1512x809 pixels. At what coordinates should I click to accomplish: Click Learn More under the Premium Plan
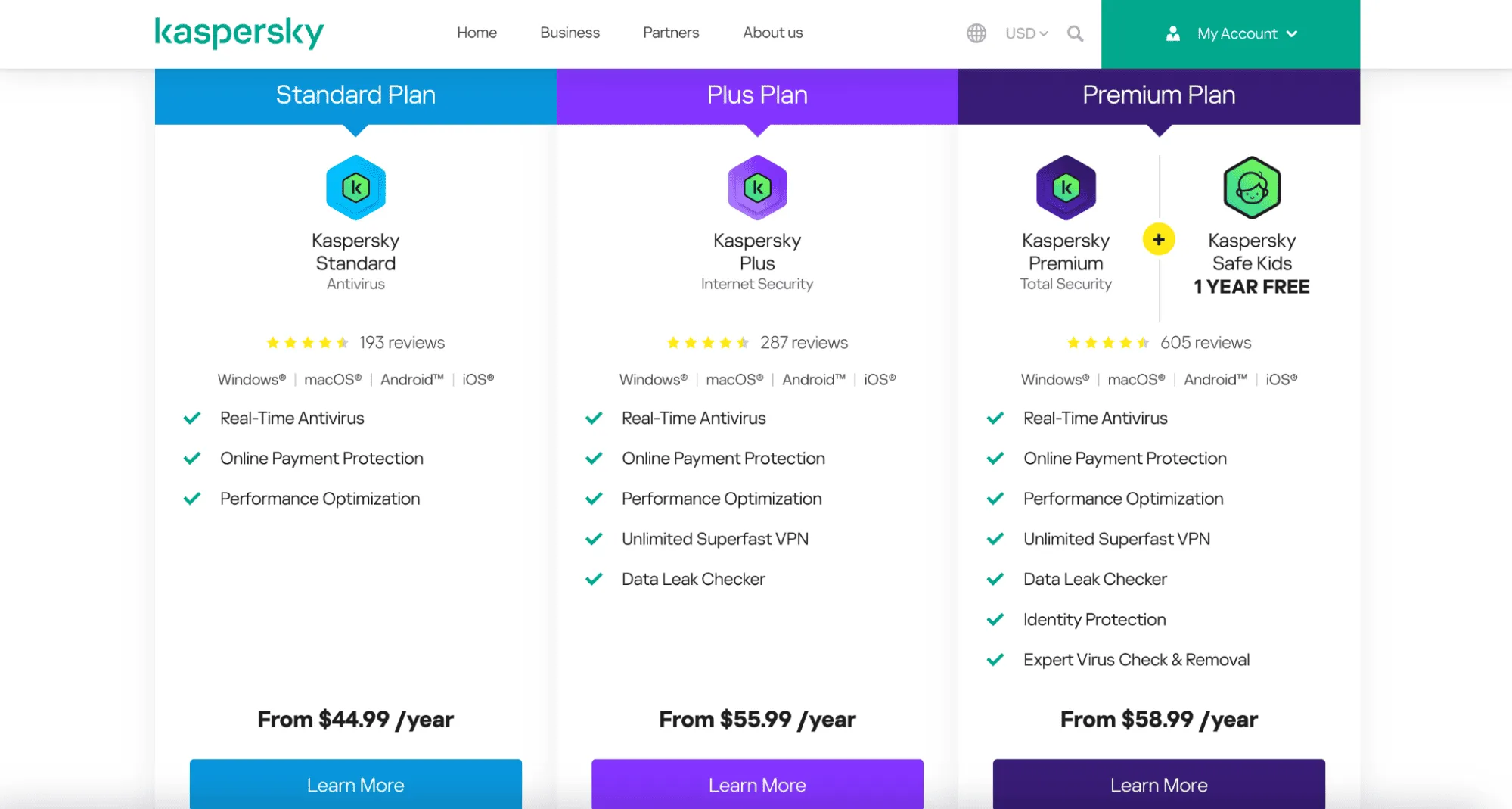coord(1158,785)
